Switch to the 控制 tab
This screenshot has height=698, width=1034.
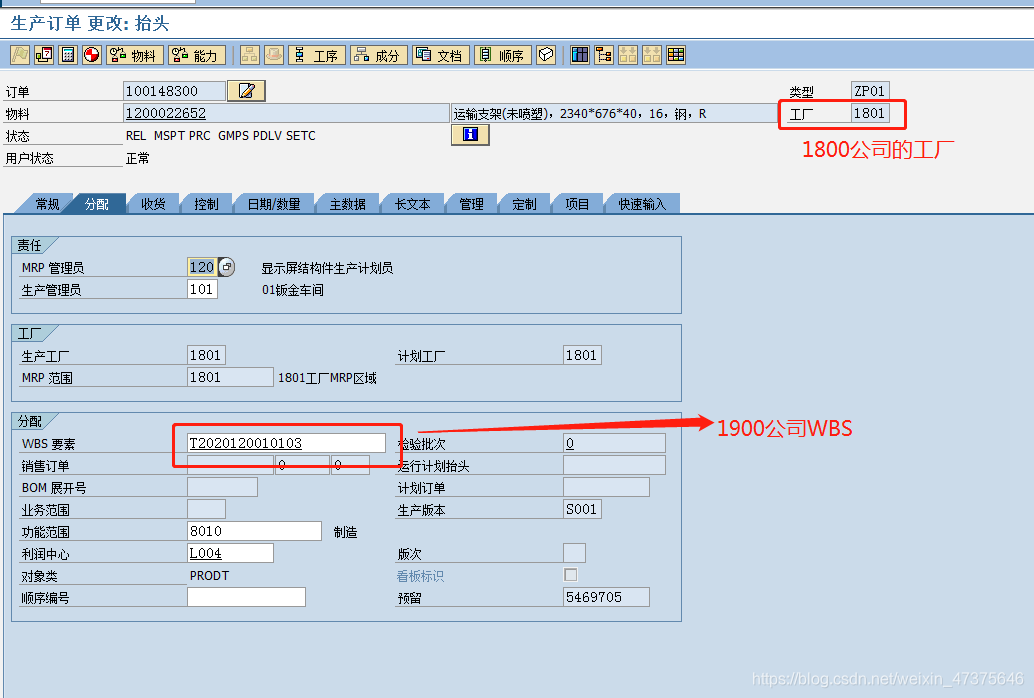(206, 205)
